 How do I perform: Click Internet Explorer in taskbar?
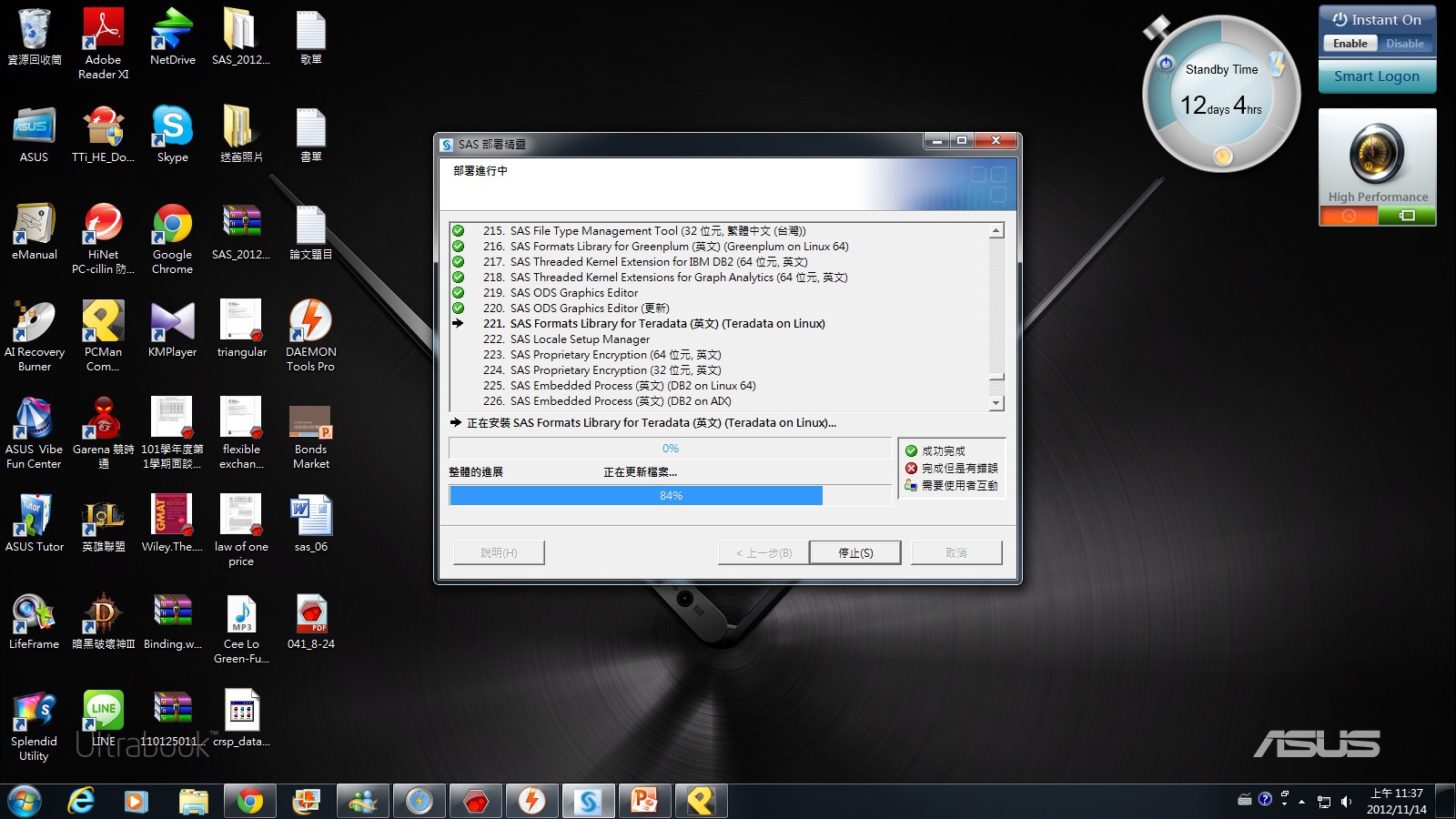(x=81, y=801)
